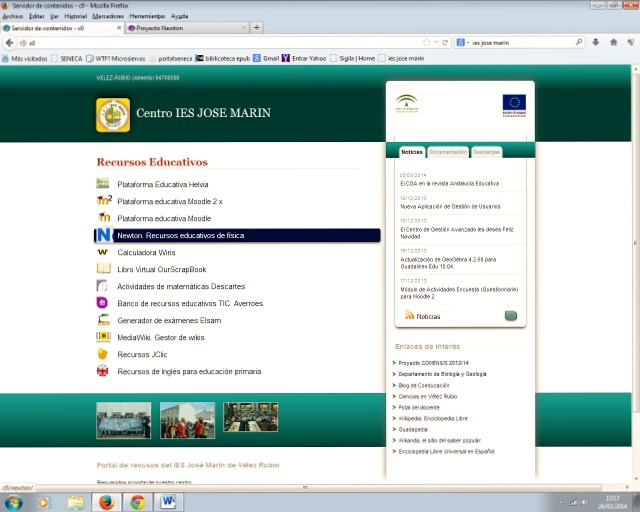This screenshot has height=512, width=640.
Task: Switch to the Descargas tab in news panel
Action: (x=486, y=152)
